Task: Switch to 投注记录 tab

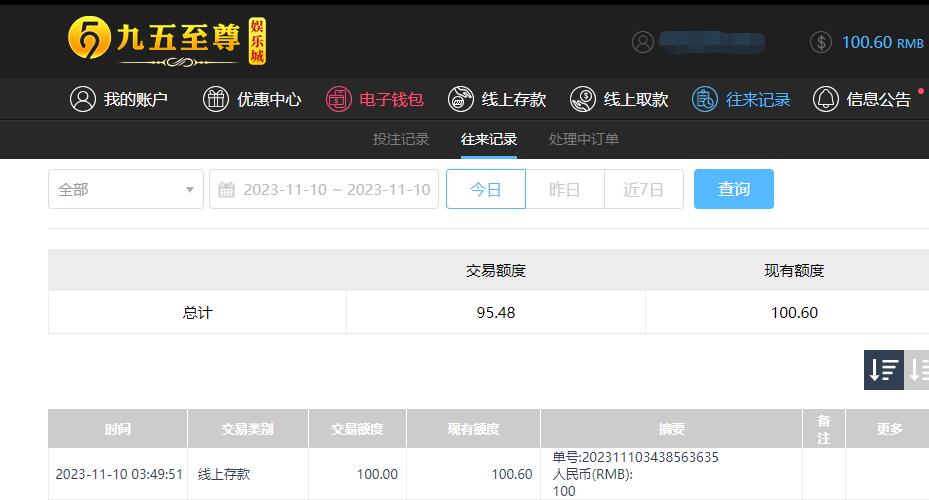Action: (401, 139)
